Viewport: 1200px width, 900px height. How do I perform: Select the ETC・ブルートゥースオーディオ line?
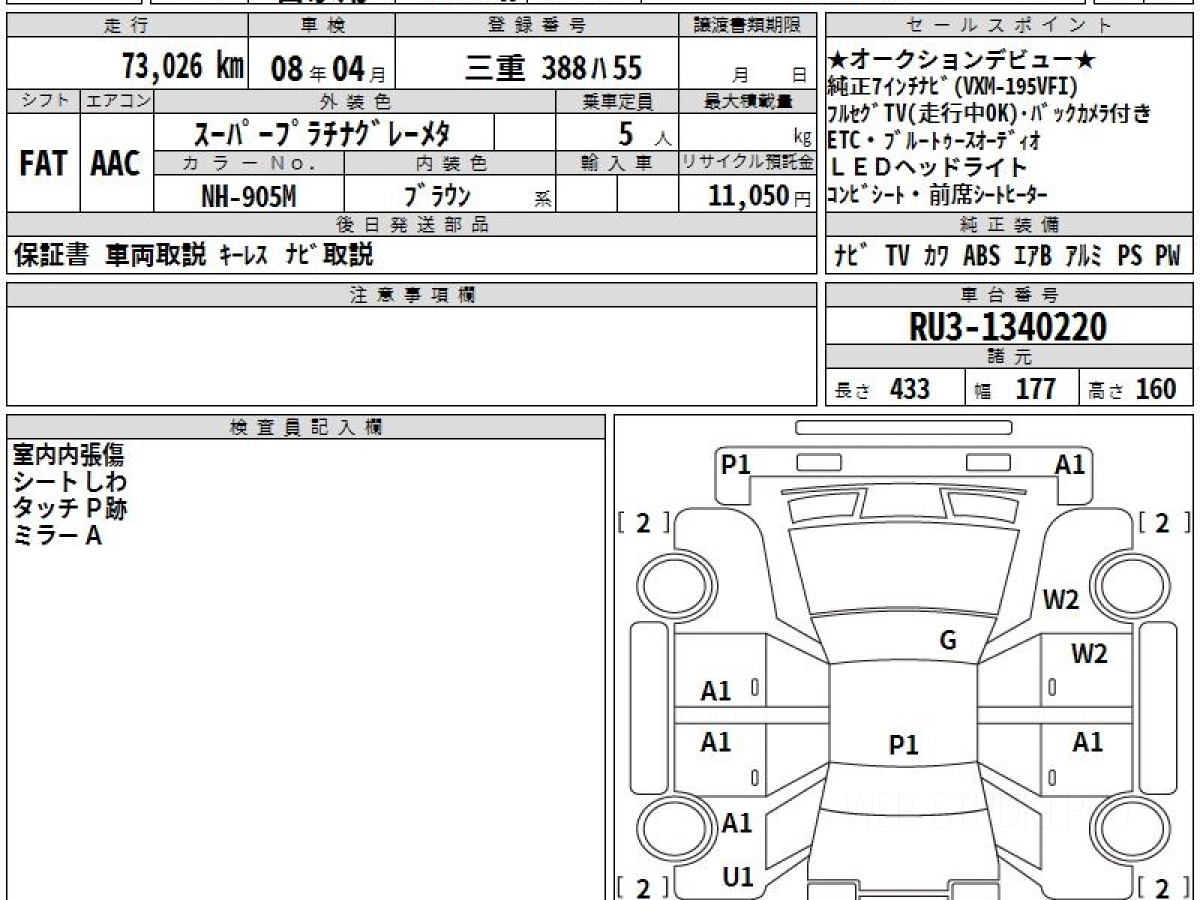(932, 139)
